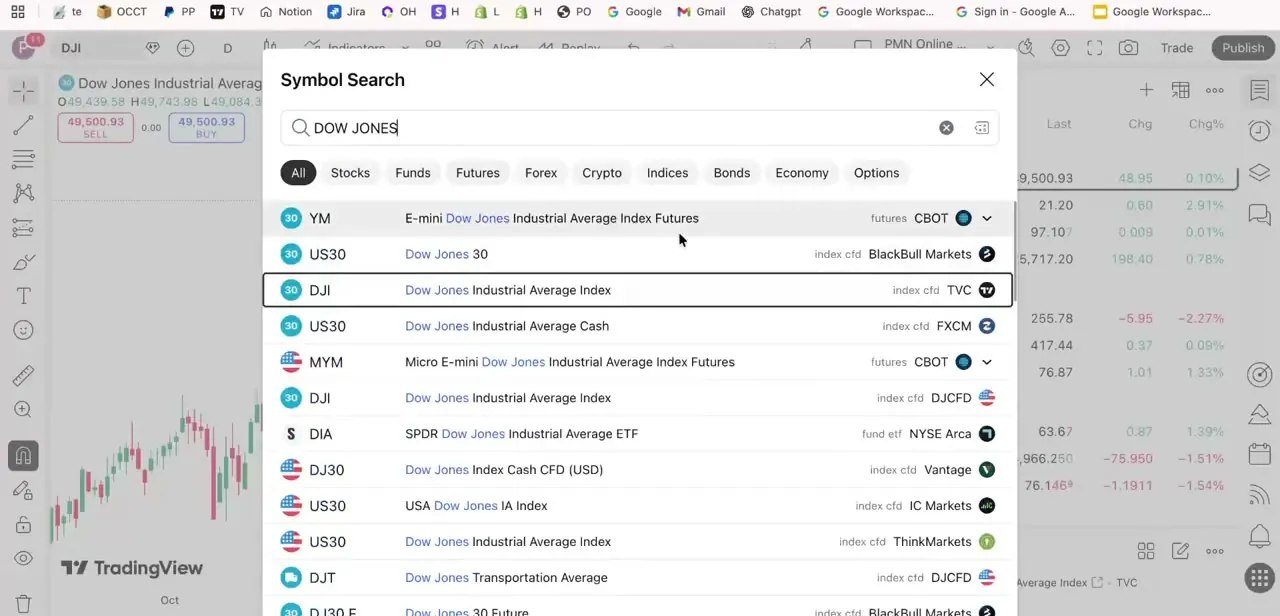Open the chats panel icon
This screenshot has width=1280, height=616.
(1260, 215)
